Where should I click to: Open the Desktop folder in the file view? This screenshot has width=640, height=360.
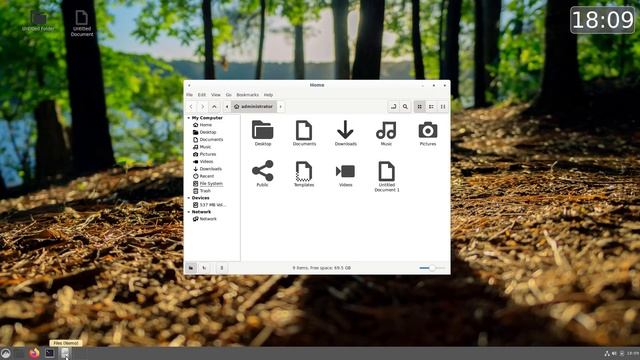(262, 133)
